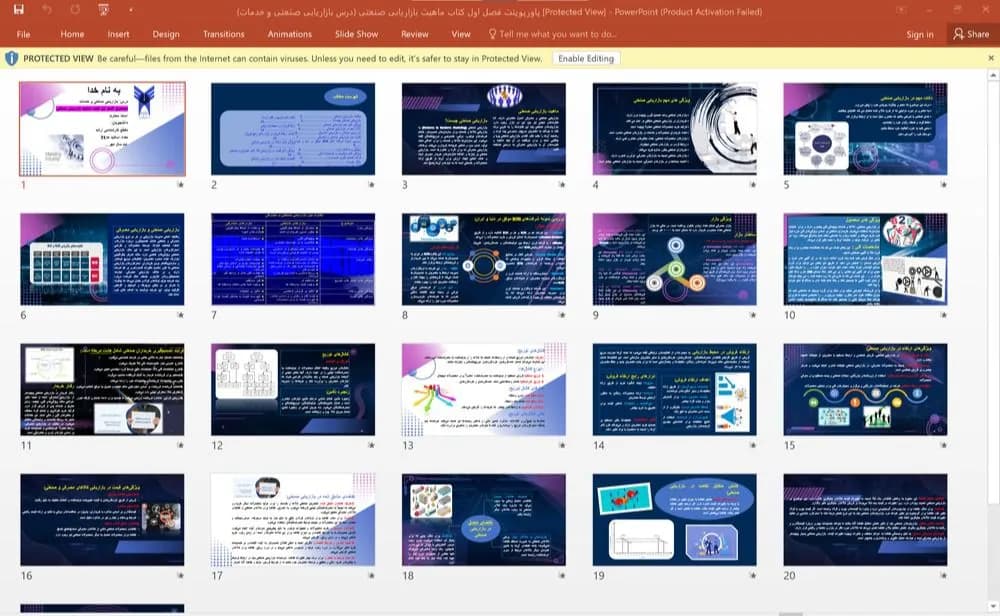Select slide 8 thumbnail
The width and height of the screenshot is (1000, 616).
483,259
